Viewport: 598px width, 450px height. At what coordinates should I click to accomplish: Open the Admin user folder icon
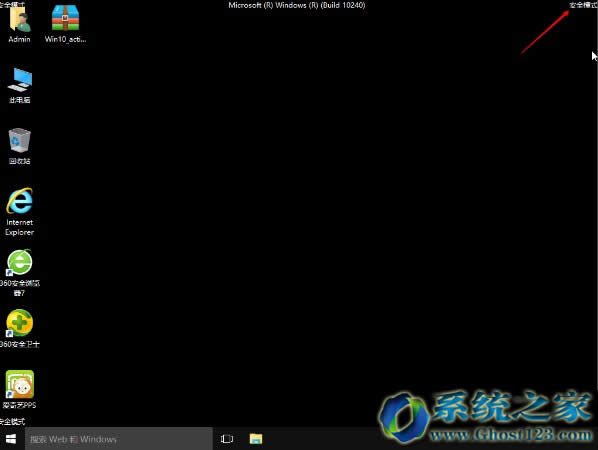tap(19, 19)
